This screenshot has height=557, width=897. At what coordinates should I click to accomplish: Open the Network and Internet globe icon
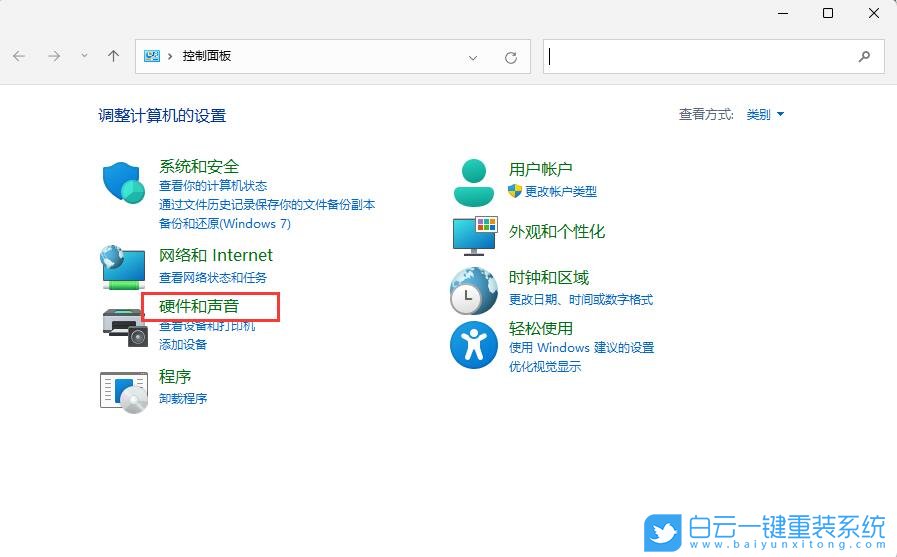click(x=123, y=268)
